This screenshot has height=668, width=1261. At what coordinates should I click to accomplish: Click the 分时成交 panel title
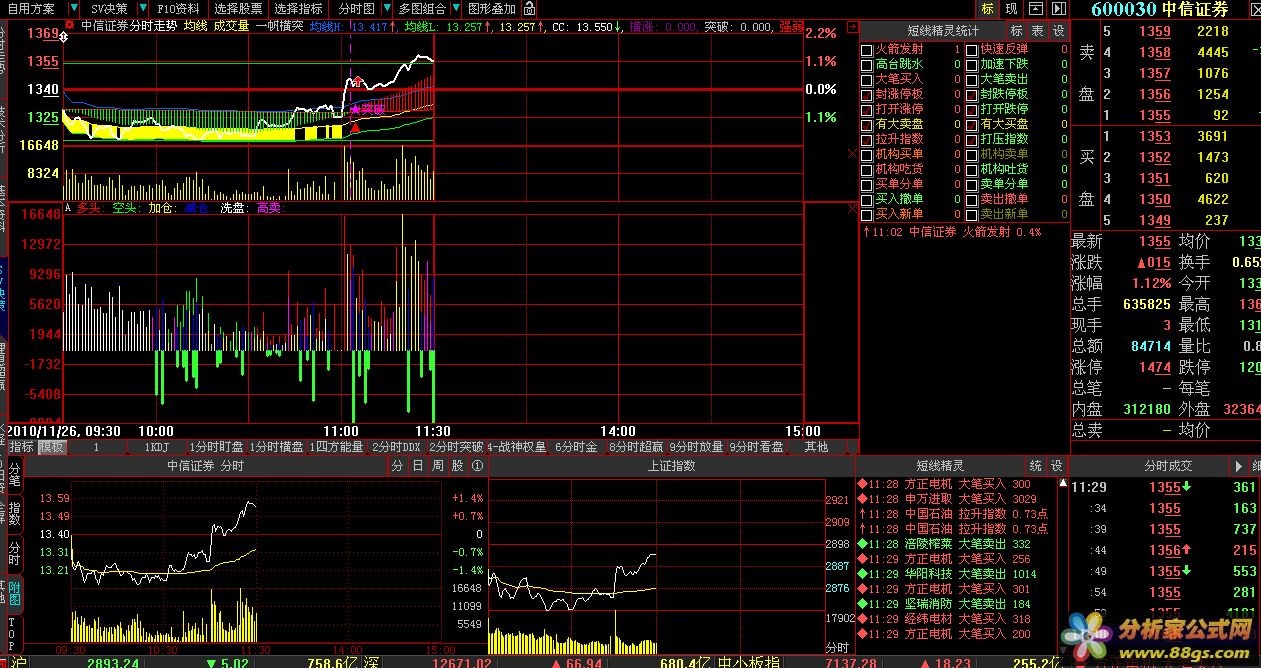coord(1169,466)
